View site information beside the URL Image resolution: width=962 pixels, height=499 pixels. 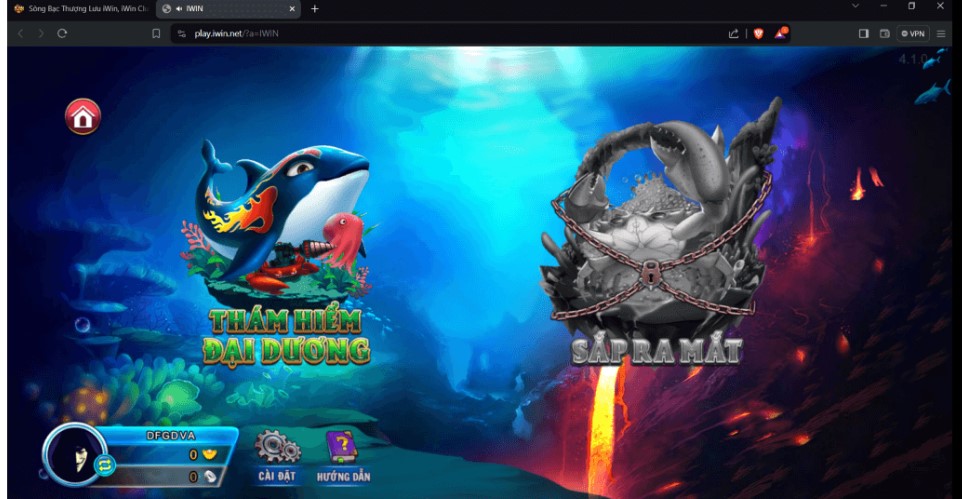(182, 33)
